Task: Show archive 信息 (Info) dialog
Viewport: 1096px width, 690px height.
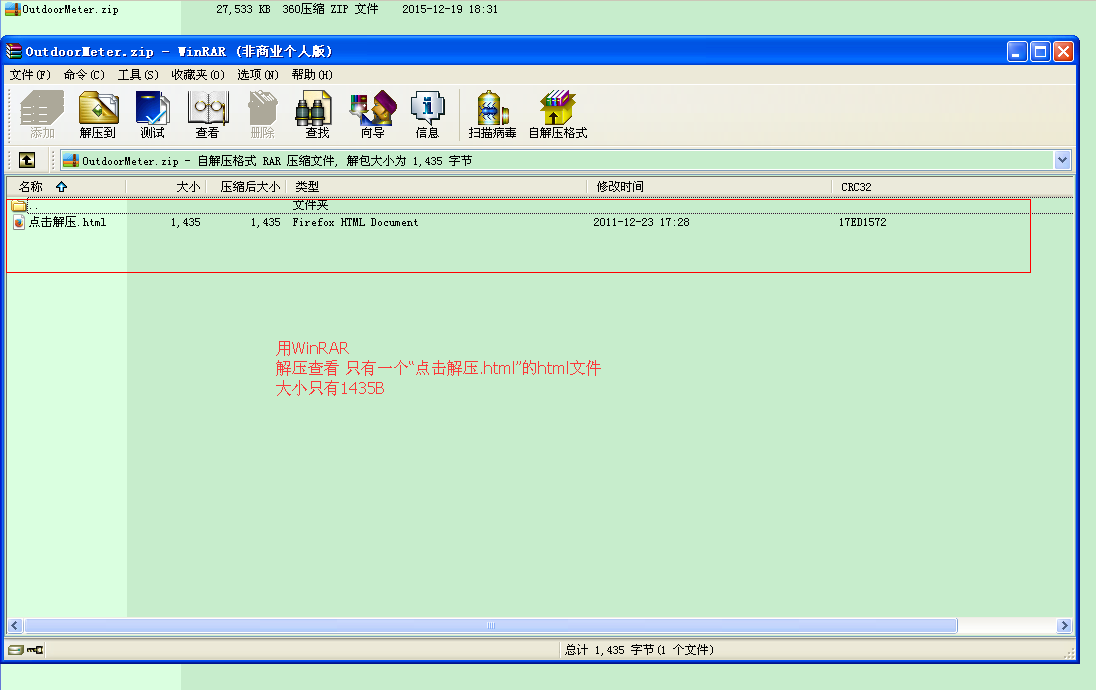Action: pyautogui.click(x=427, y=115)
